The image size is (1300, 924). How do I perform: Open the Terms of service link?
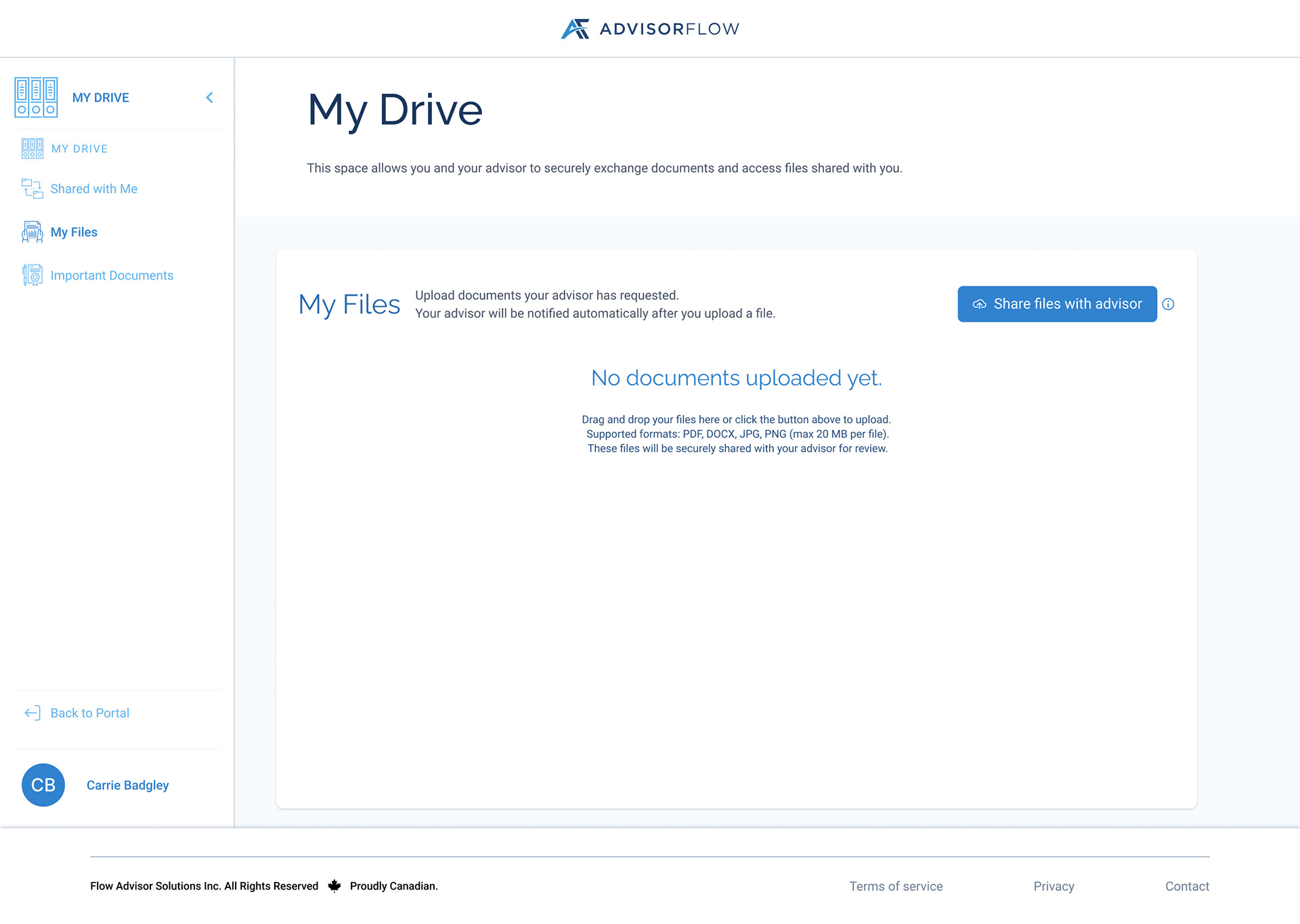point(895,885)
